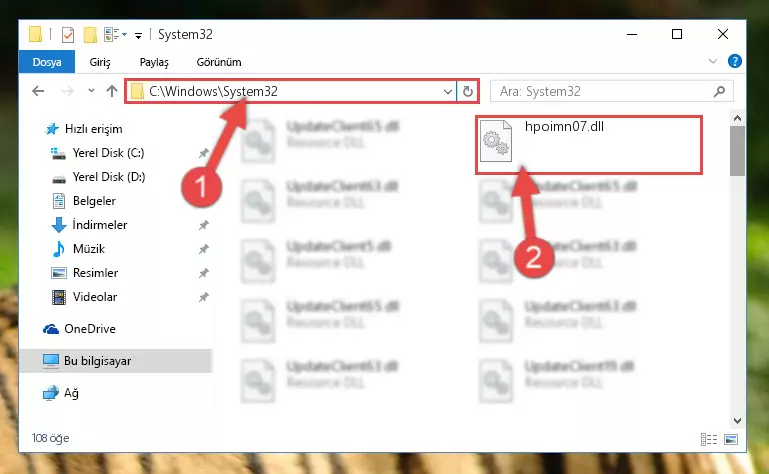The width and height of the screenshot is (769, 474).
Task: Toggle pin beside Yerel Disk (C:)
Action: tap(204, 153)
